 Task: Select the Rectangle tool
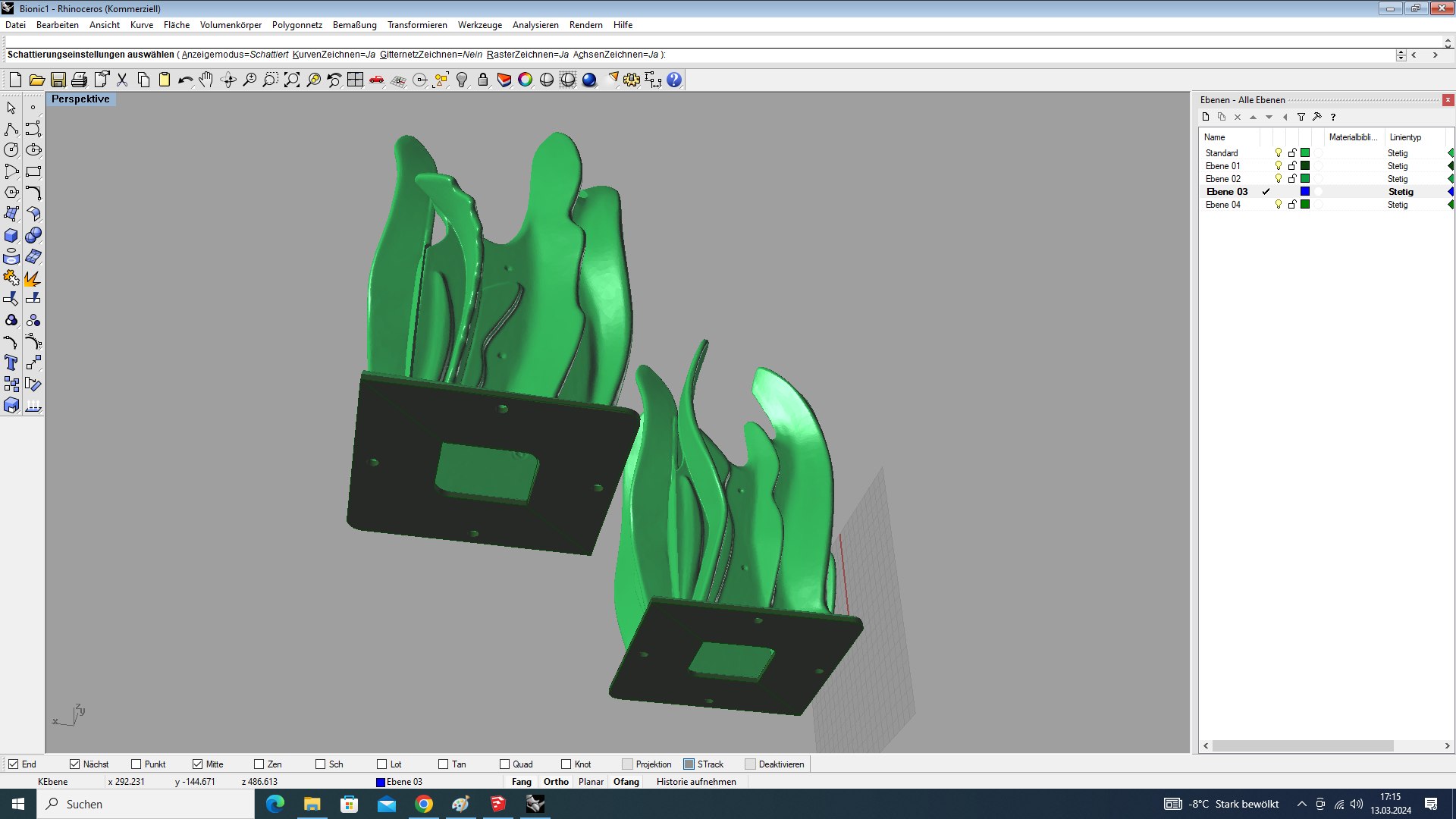pyautogui.click(x=33, y=171)
